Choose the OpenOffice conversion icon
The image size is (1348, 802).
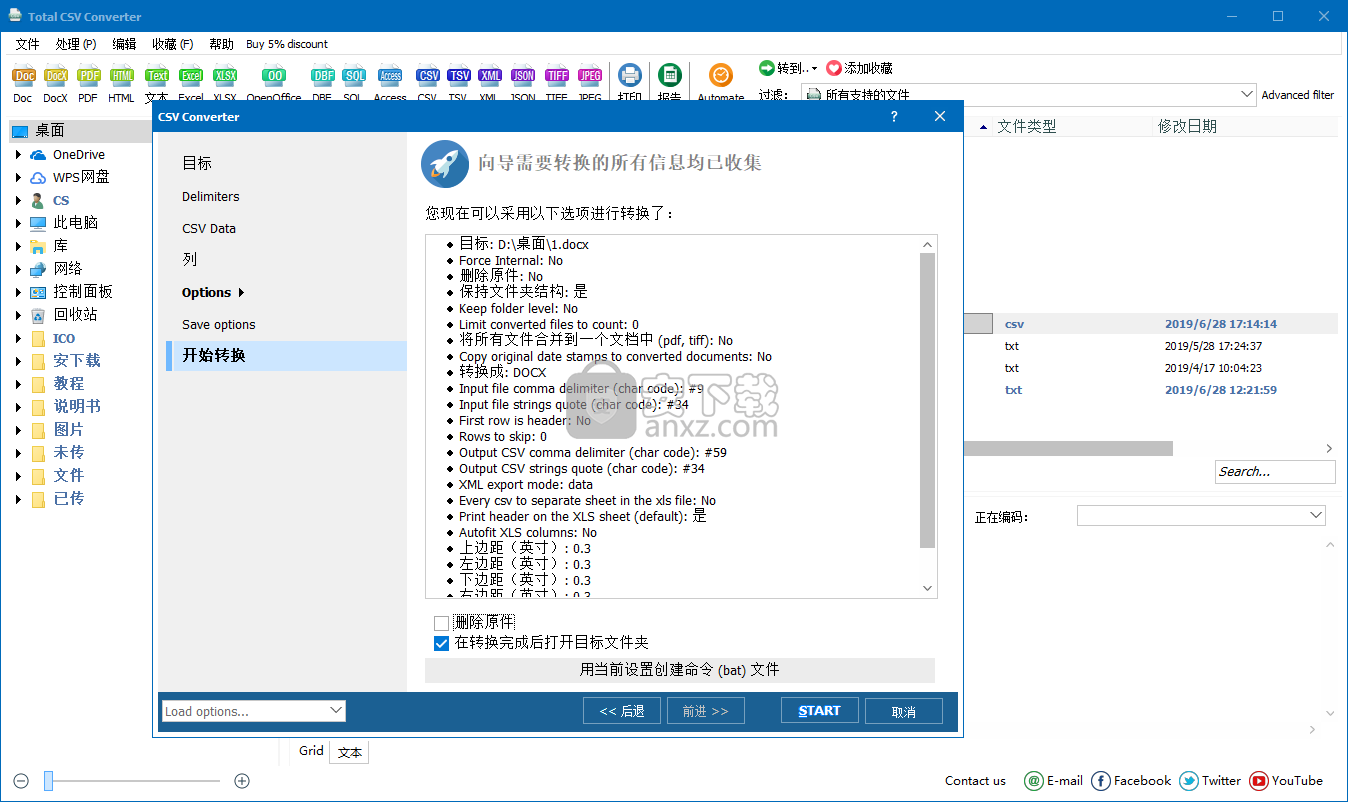(274, 75)
